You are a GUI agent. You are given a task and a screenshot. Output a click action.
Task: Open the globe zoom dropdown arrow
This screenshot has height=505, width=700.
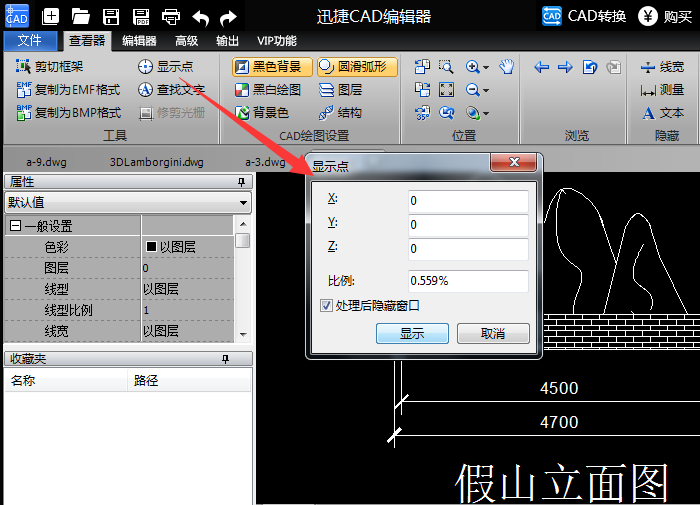point(486,113)
